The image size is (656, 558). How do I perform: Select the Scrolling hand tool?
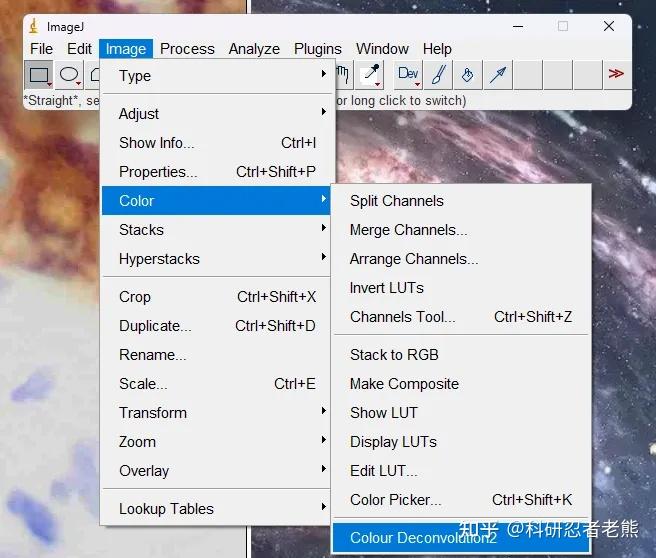click(342, 75)
